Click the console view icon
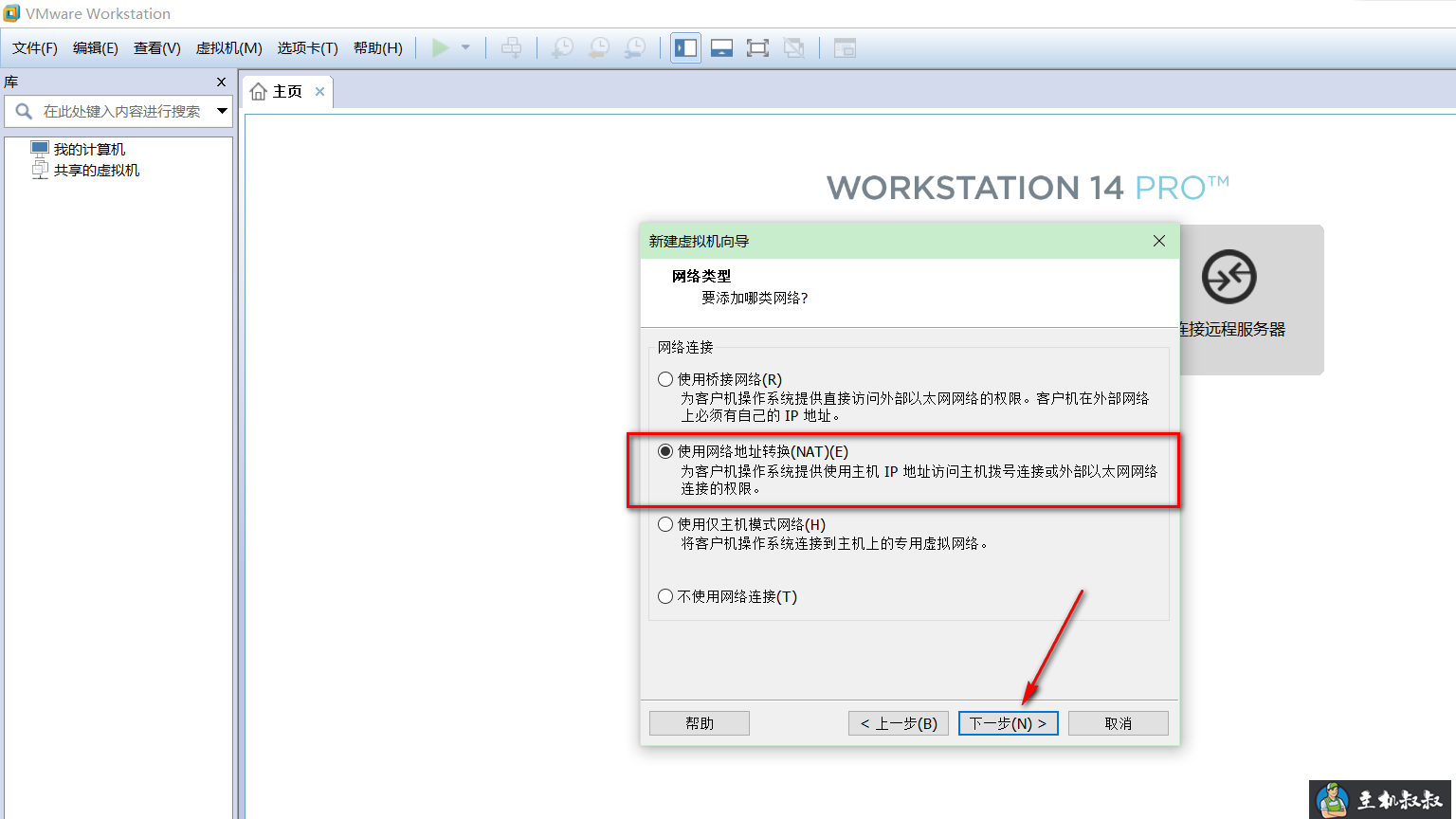This screenshot has height=819, width=1456. click(845, 47)
